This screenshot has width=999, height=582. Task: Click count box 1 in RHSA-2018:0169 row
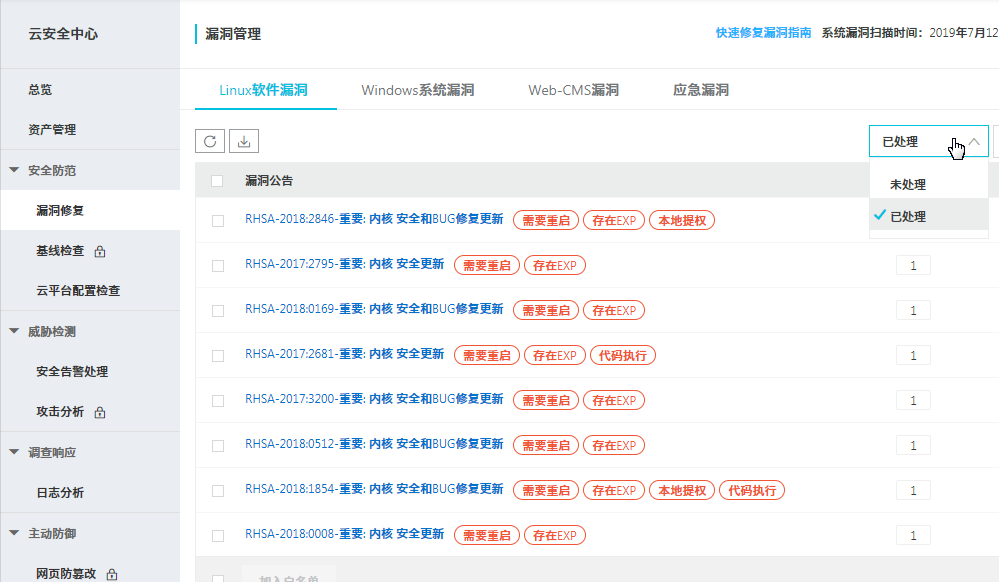point(913,310)
